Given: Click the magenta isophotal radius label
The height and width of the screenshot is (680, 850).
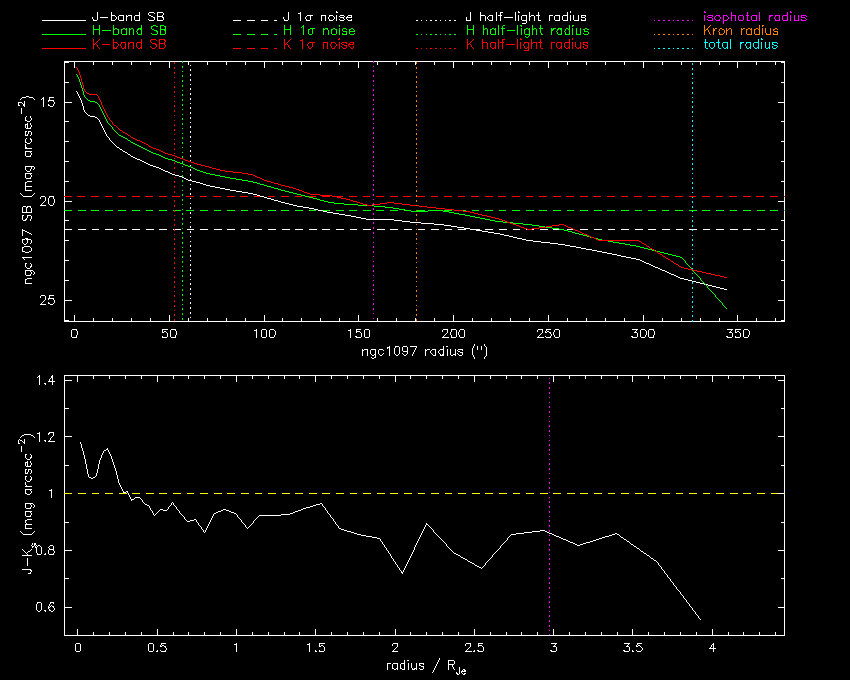Looking at the screenshot, I should [x=755, y=17].
